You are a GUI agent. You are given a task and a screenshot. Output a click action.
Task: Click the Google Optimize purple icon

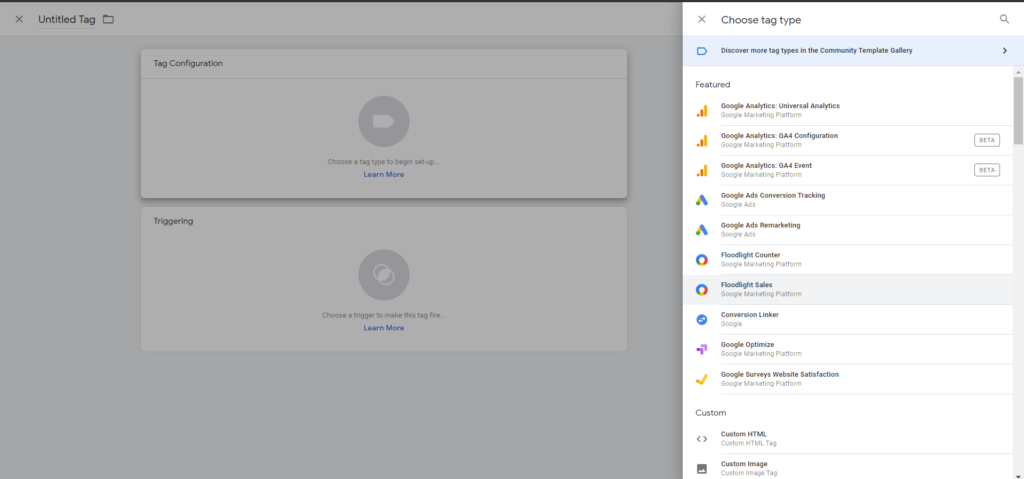[701, 350]
